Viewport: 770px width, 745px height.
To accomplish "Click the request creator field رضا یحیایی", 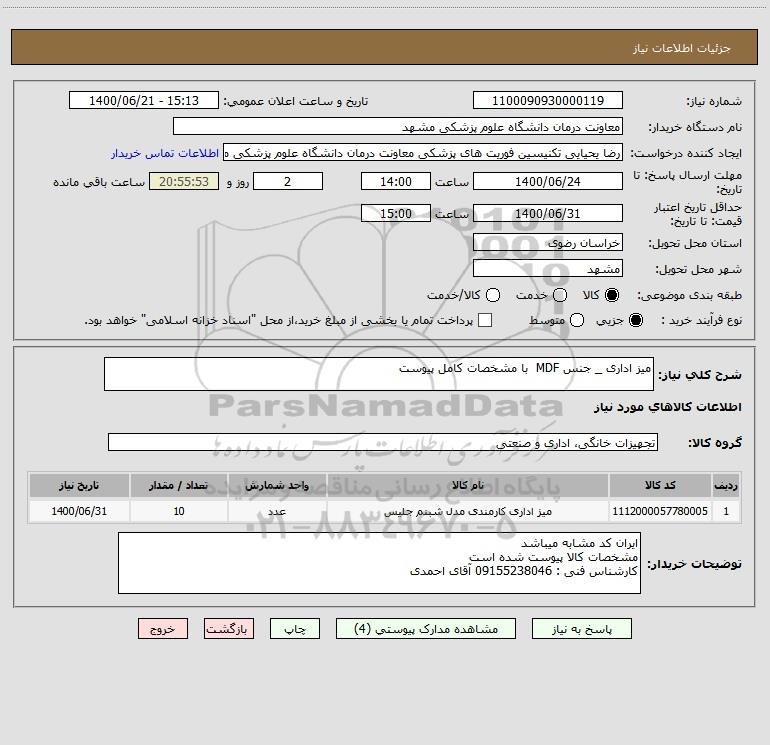I will [x=423, y=153].
